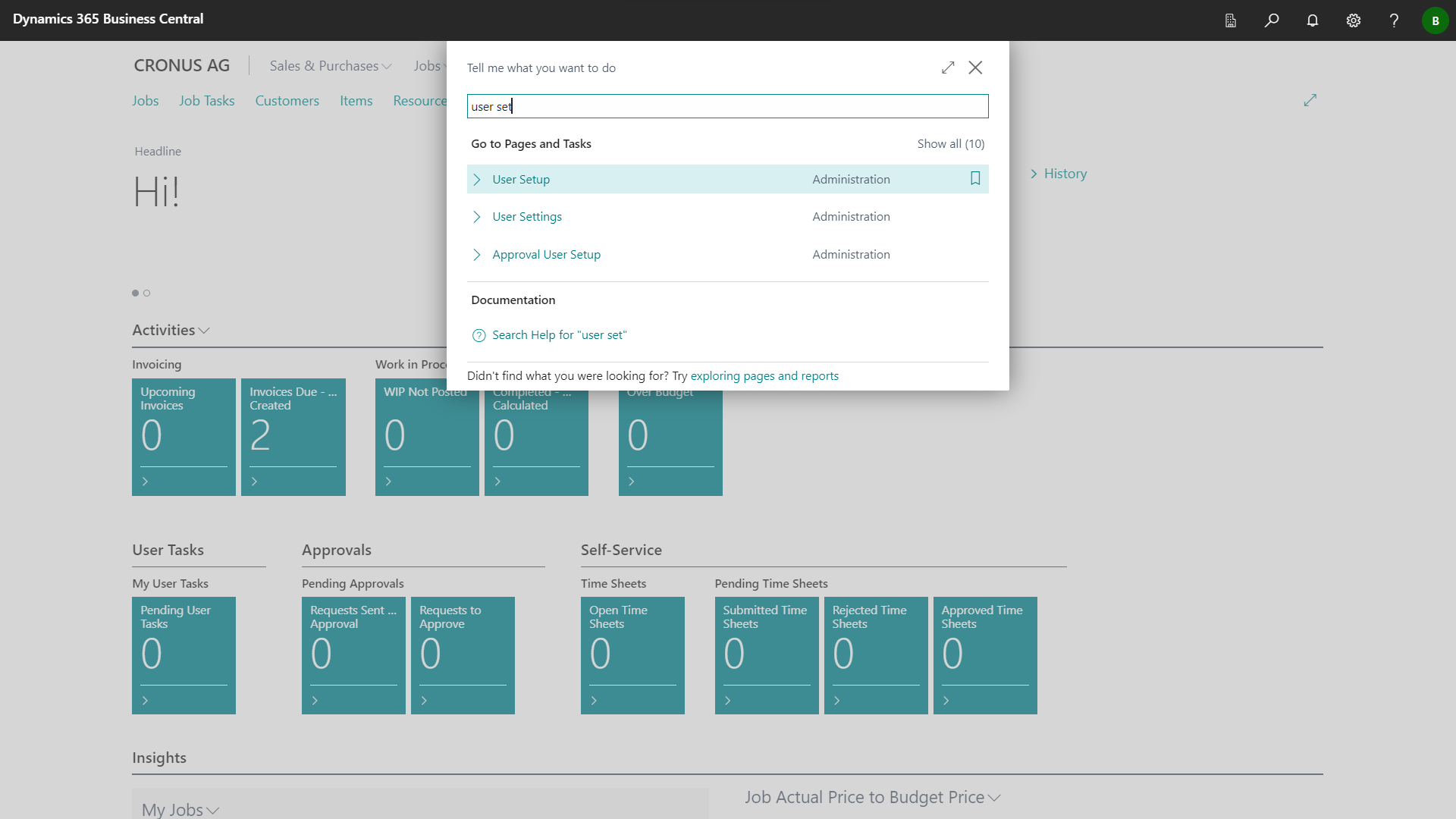This screenshot has width=1456, height=819.
Task: Open the My Jobs dropdown
Action: [x=180, y=809]
